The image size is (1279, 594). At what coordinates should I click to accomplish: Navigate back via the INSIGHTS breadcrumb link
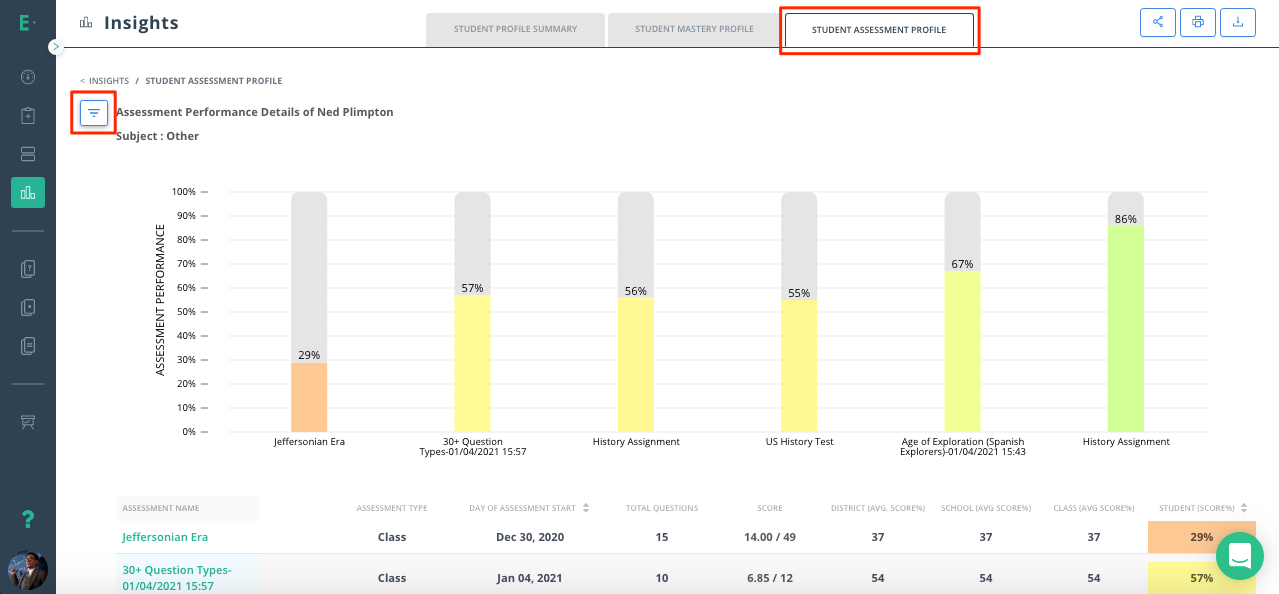106,80
